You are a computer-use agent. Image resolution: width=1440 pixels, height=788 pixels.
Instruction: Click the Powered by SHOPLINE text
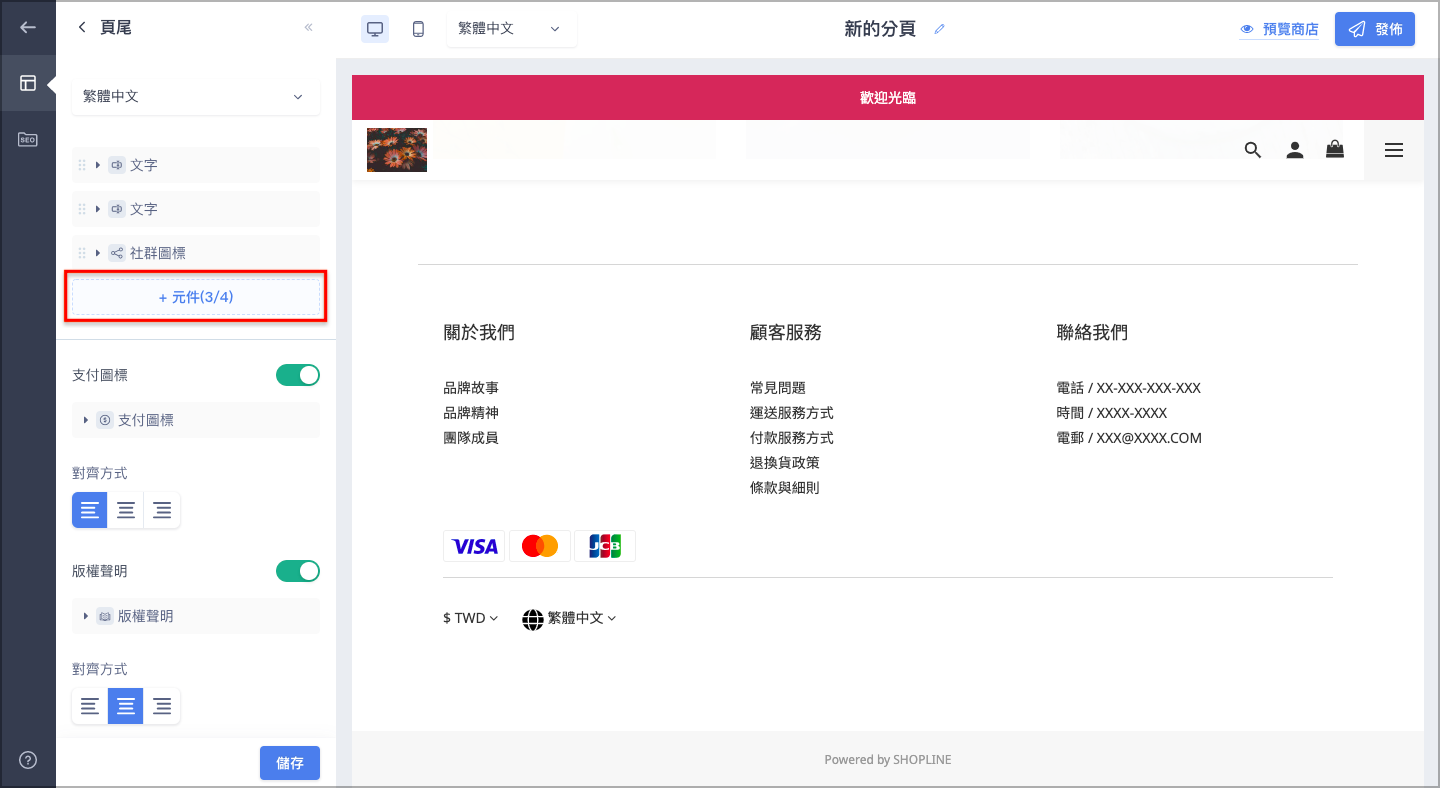point(888,760)
